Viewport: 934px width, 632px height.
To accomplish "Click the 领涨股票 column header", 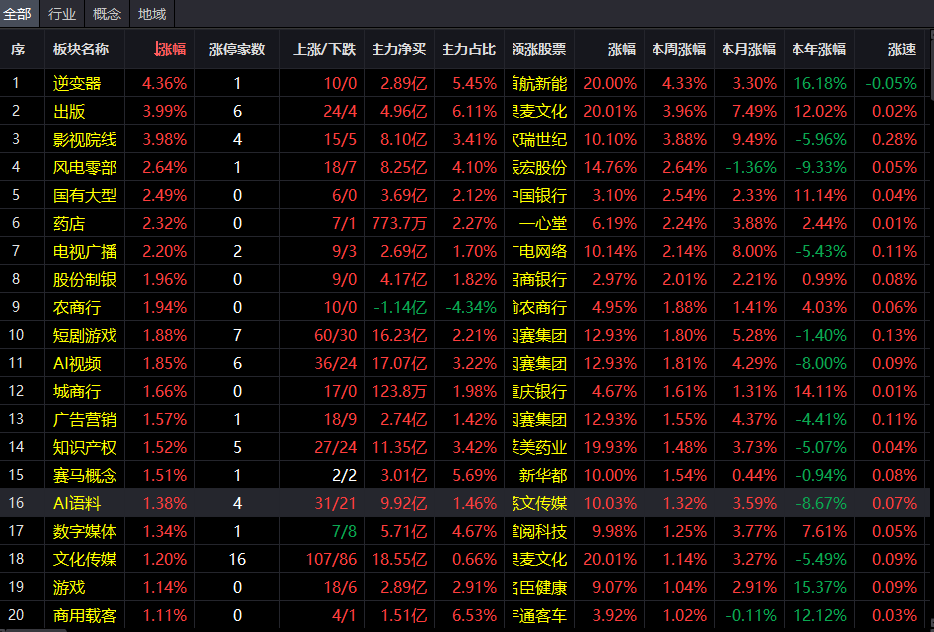I will click(539, 49).
